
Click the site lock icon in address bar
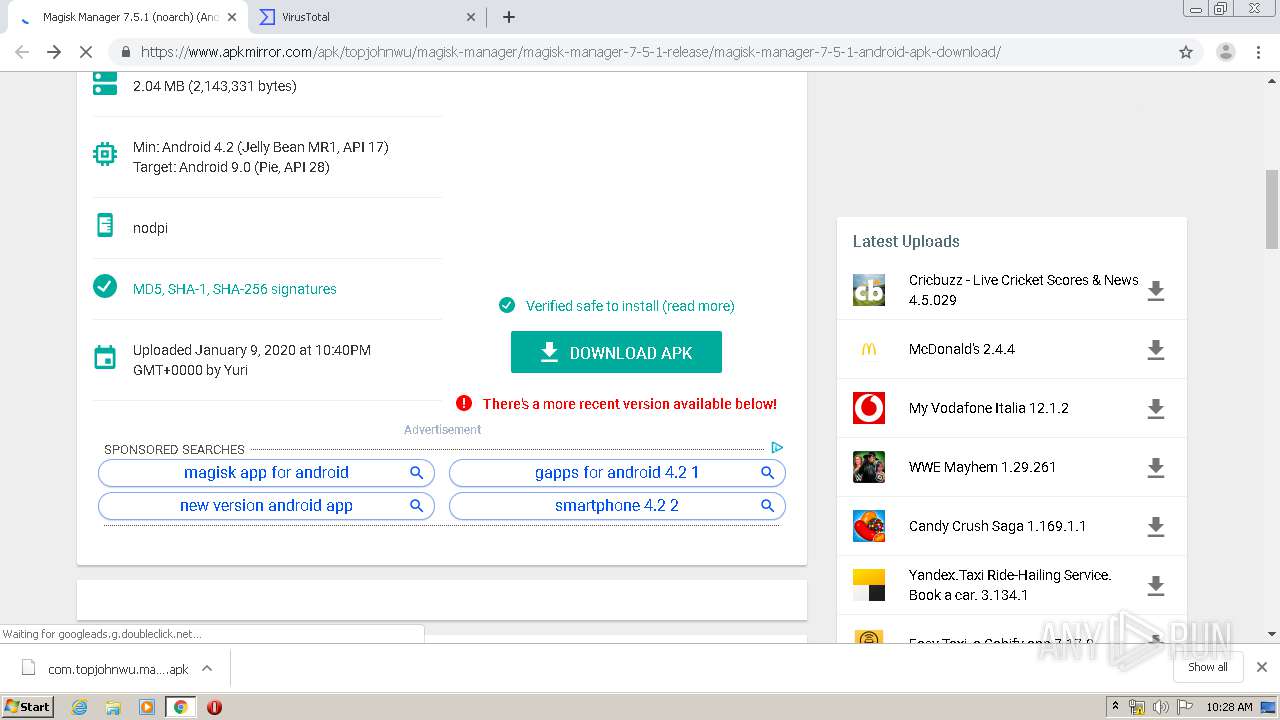point(126,52)
